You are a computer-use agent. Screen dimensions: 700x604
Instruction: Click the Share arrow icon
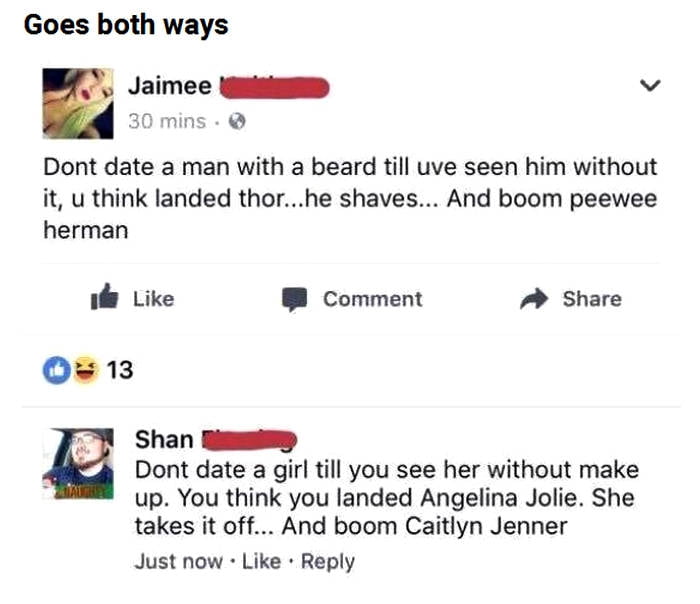[534, 299]
